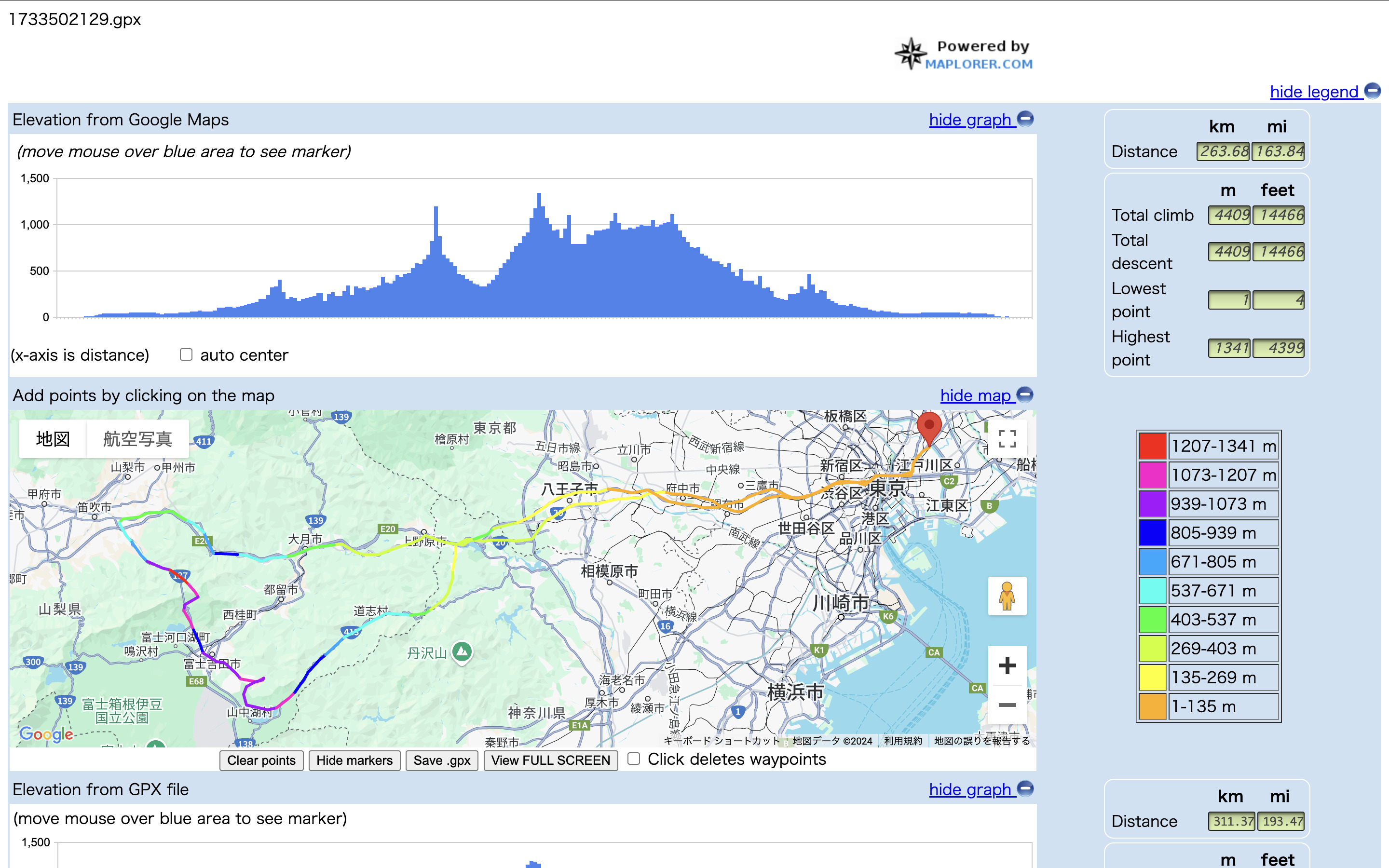Image resolution: width=1389 pixels, height=868 pixels.
Task: Click the Mt. Tanzawa mountain icon
Action: (x=462, y=651)
